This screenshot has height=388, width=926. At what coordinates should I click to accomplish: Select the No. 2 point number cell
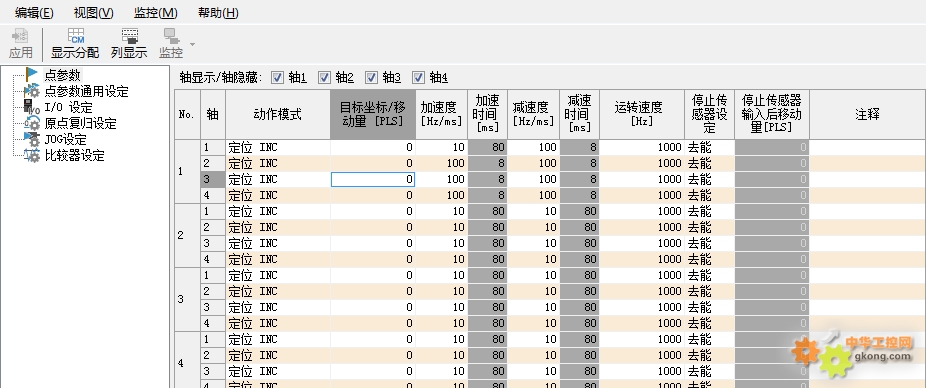(x=188, y=235)
